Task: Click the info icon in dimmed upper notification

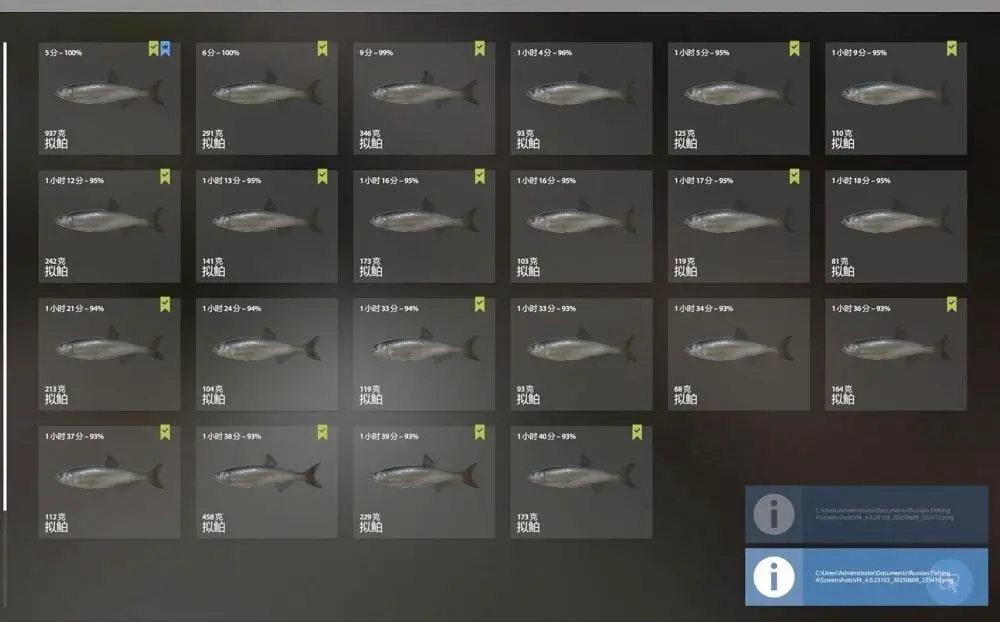Action: pyautogui.click(x=774, y=514)
